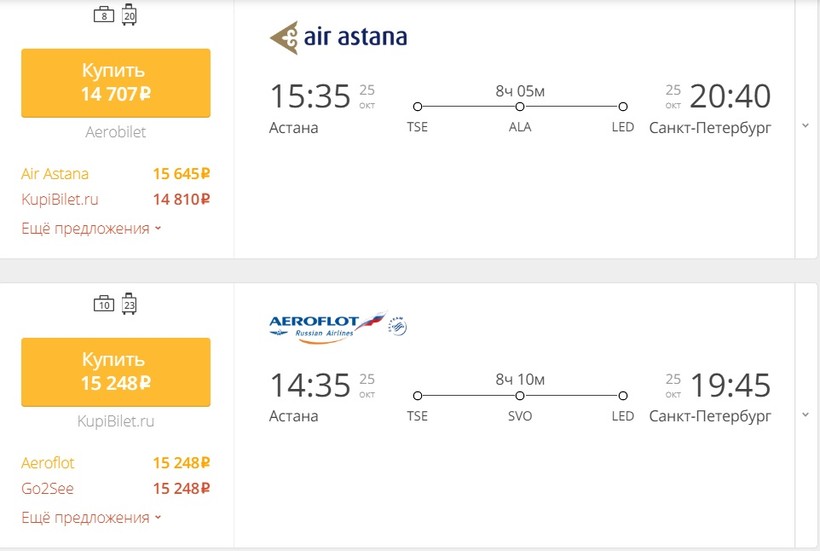The width and height of the screenshot is (820, 551).
Task: Open more offers under the Air Astana ticket
Action: [91, 228]
